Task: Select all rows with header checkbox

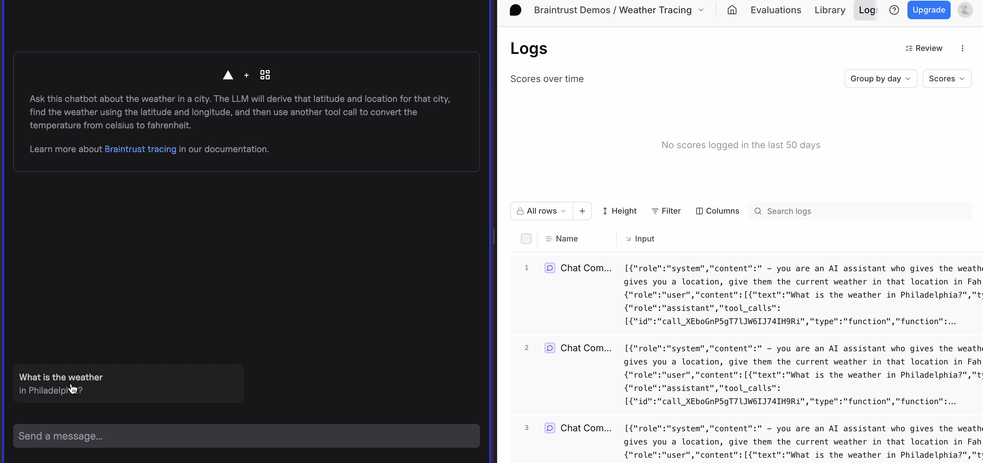Action: pyautogui.click(x=526, y=239)
